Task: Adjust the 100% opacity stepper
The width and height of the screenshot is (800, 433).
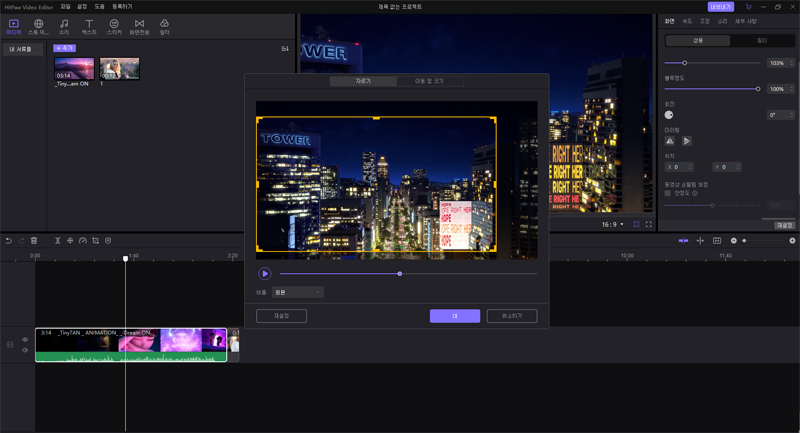Action: pyautogui.click(x=781, y=89)
